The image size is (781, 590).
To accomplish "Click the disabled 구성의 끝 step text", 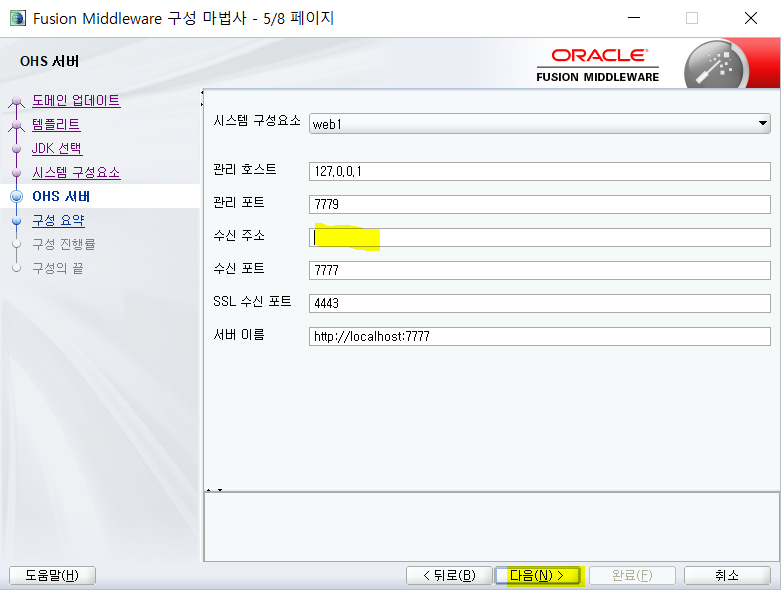I will click(x=58, y=268).
